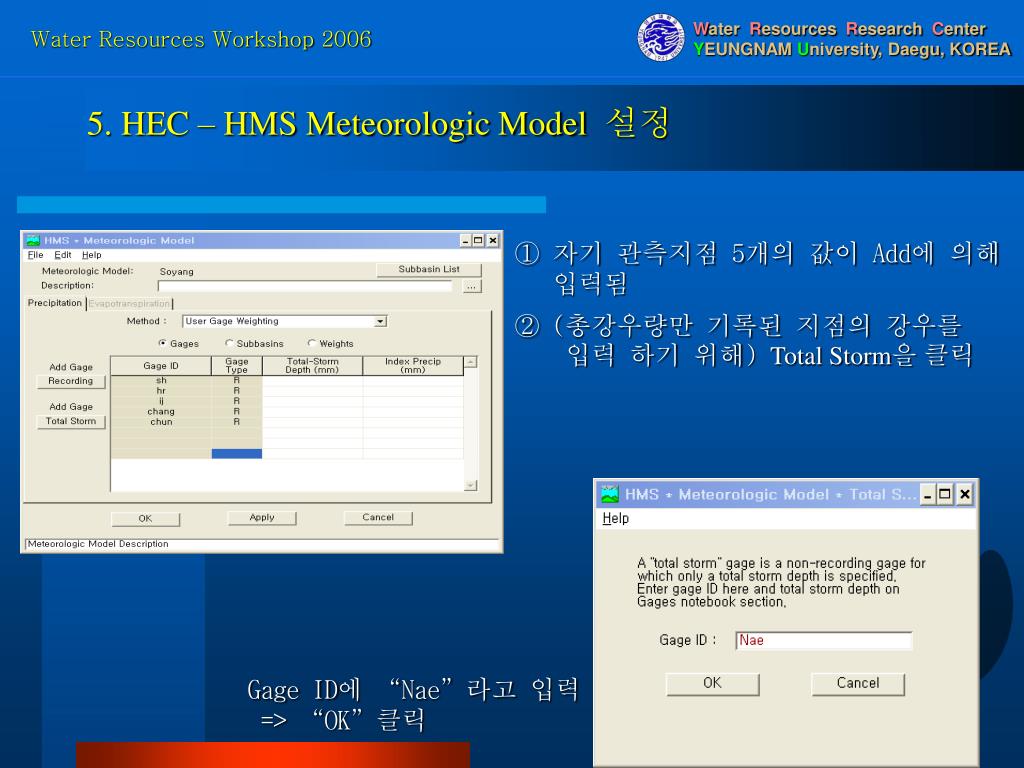This screenshot has width=1024, height=768.
Task: Click Cancel in the Total Storm dialog
Action: 857,684
